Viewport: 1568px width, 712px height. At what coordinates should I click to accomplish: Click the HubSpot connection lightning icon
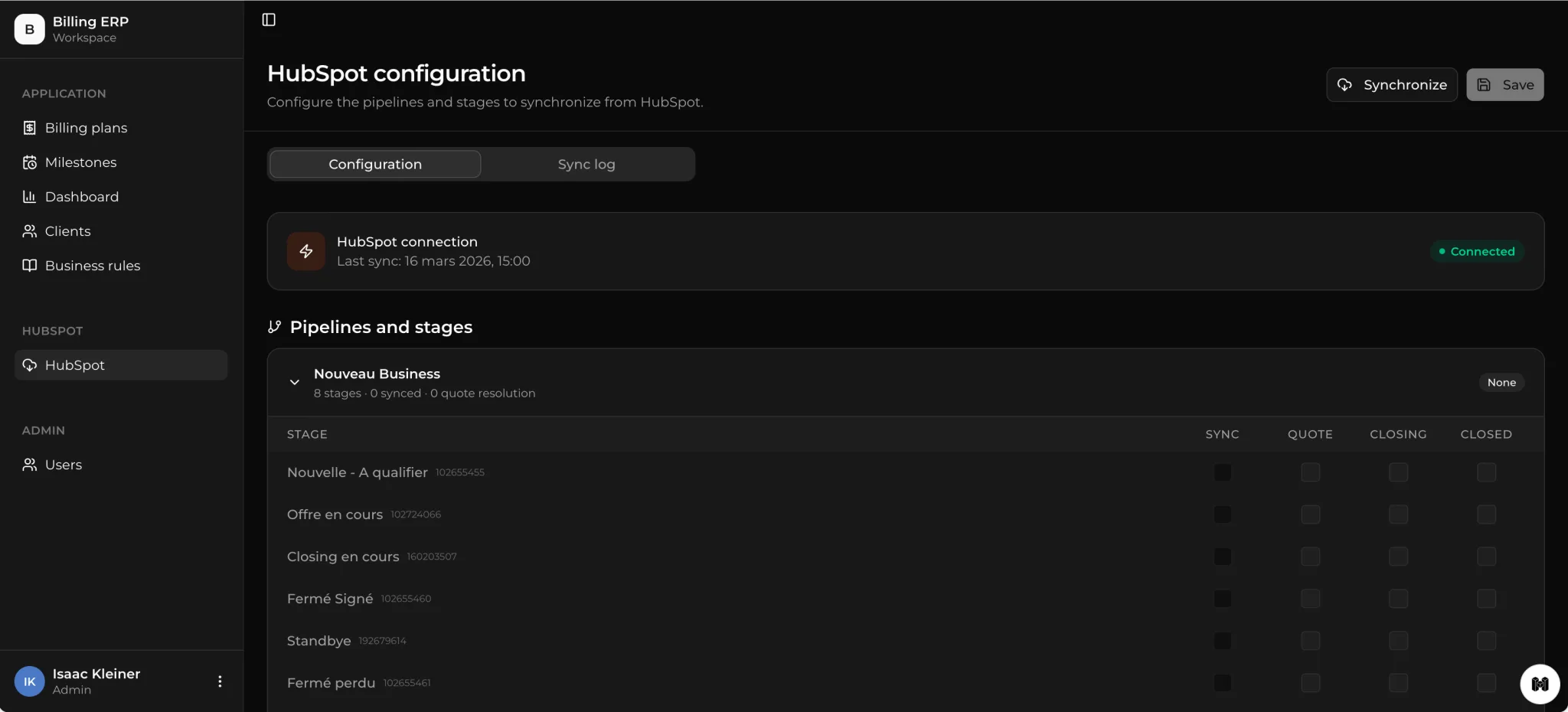(306, 251)
